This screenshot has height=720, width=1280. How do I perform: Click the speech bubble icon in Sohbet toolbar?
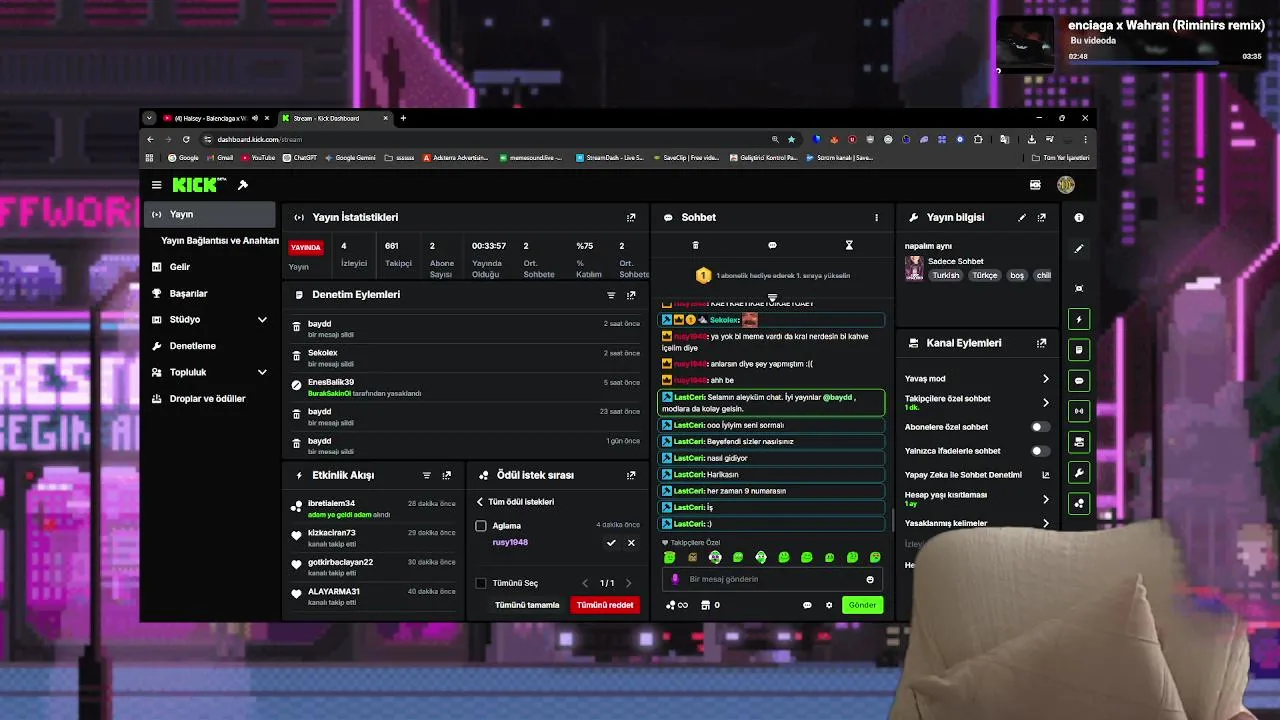[772, 245]
